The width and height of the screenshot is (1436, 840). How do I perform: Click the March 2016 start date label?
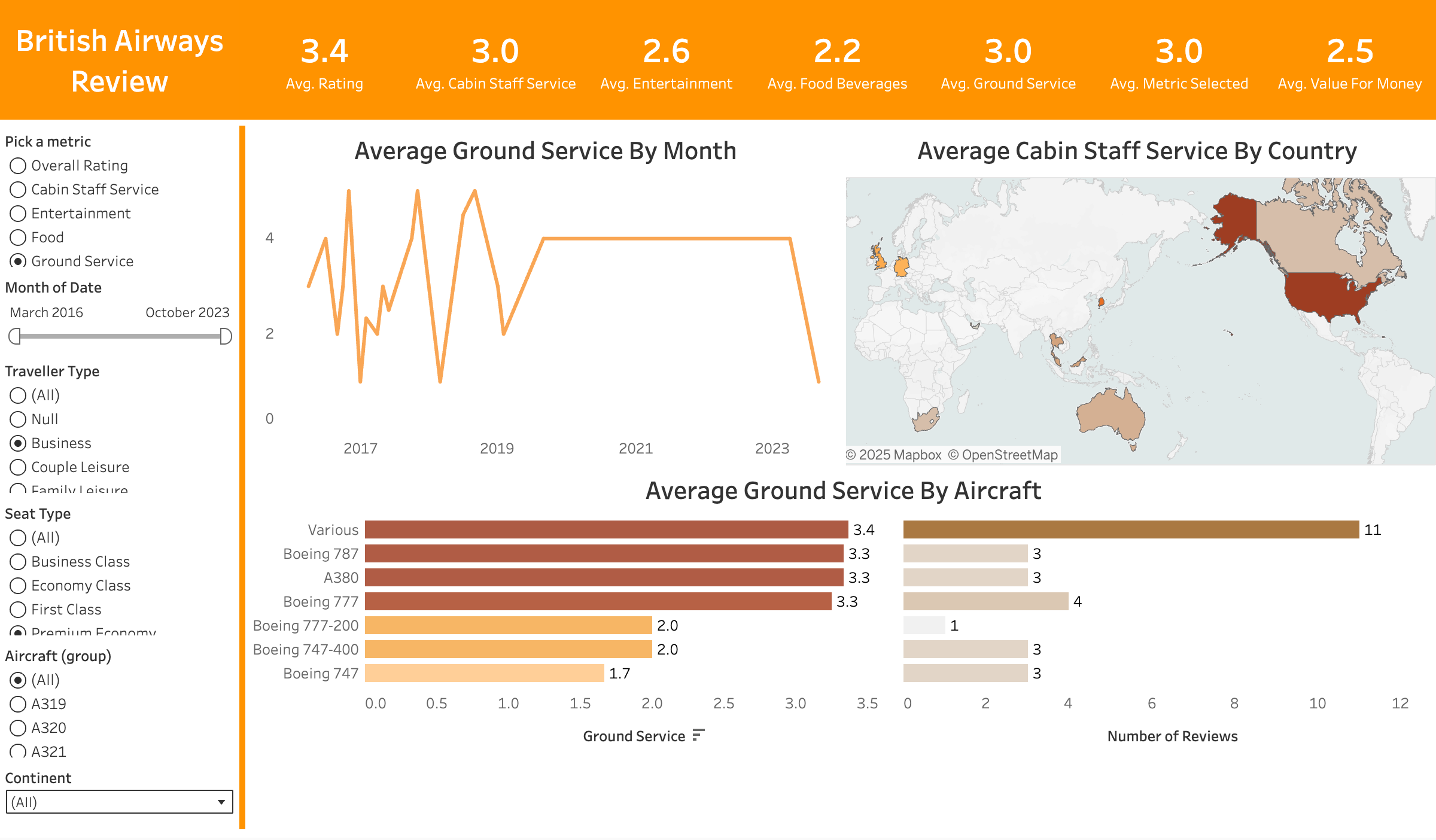click(x=47, y=312)
